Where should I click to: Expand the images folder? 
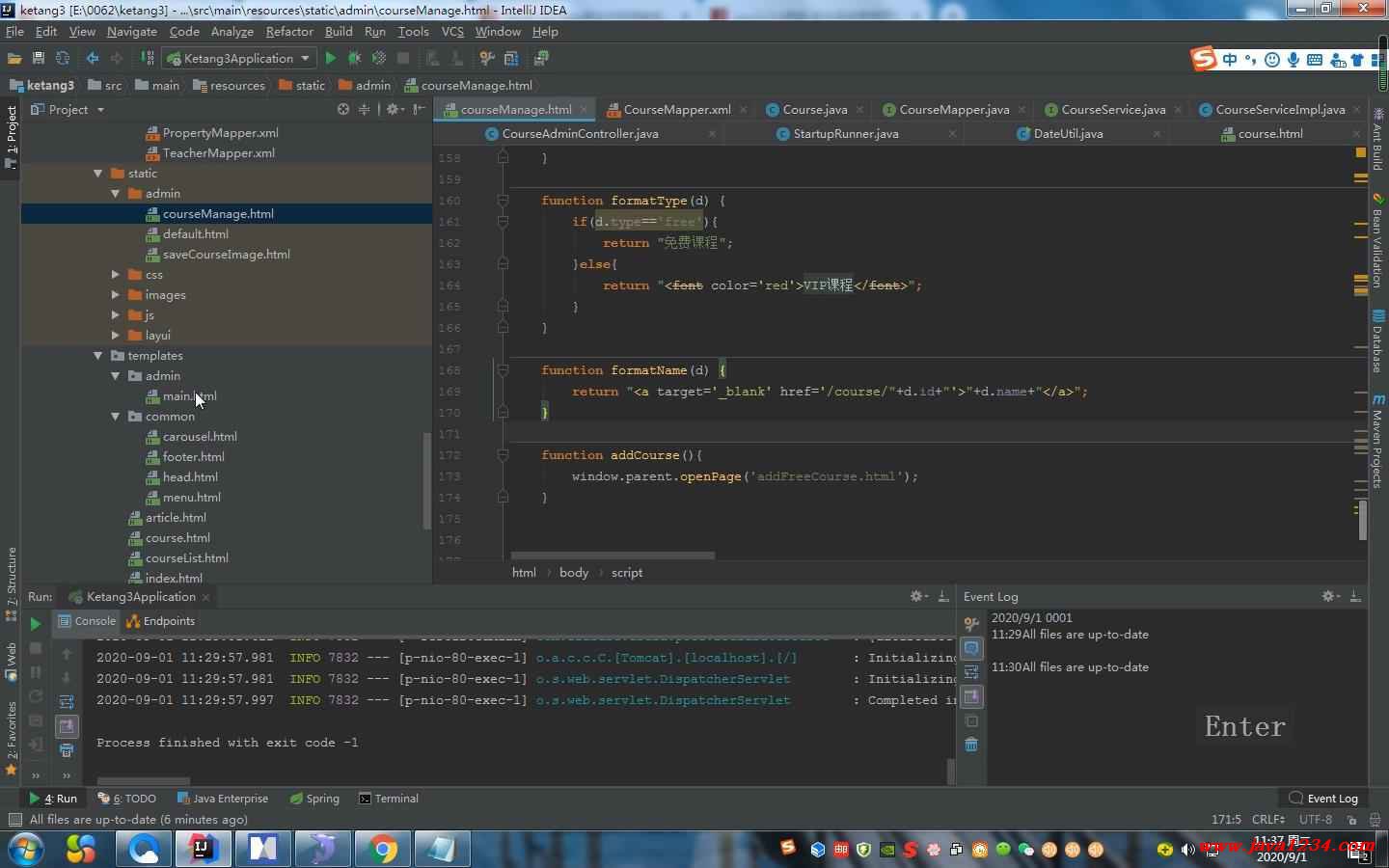point(115,295)
